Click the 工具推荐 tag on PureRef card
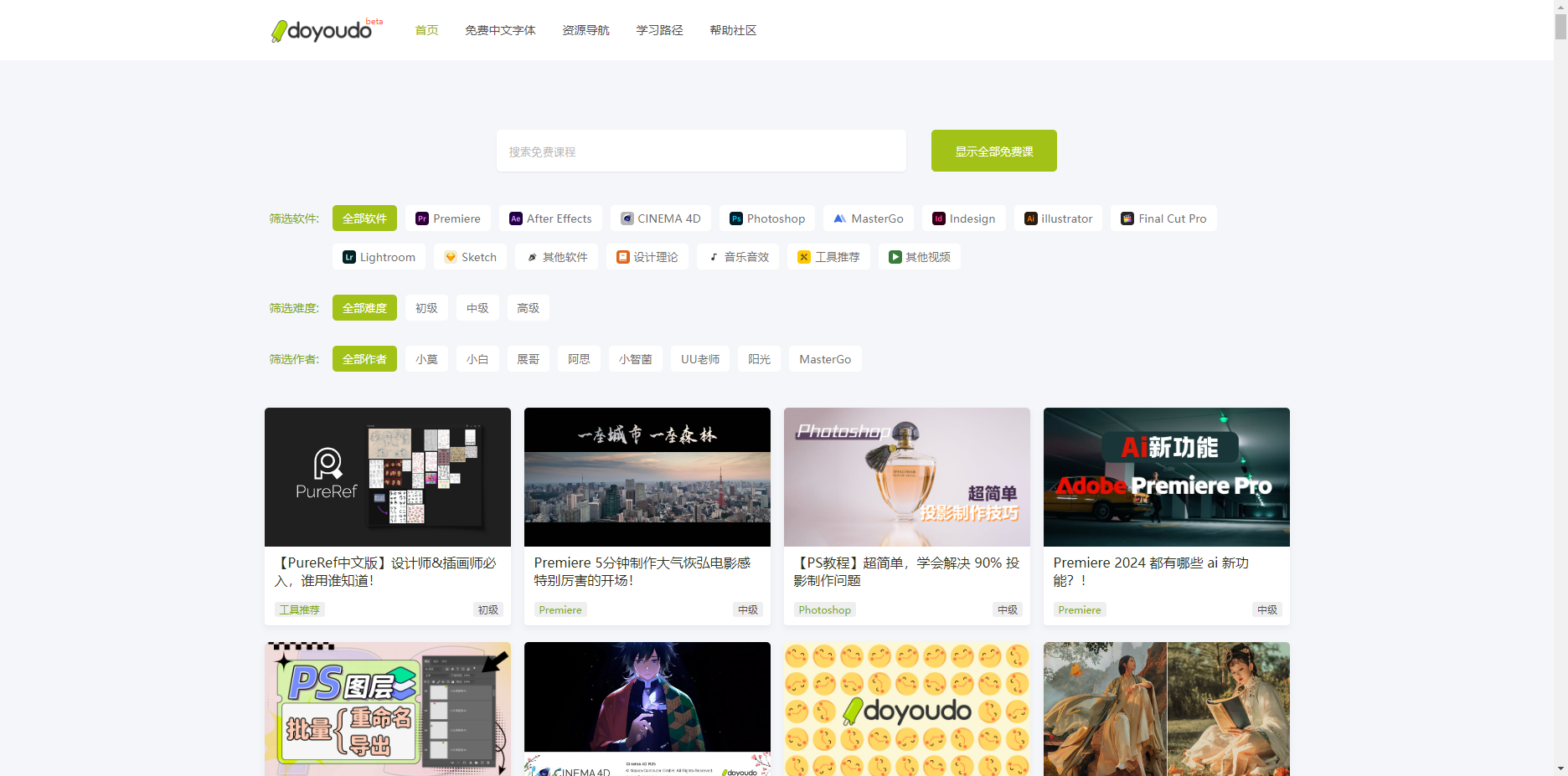This screenshot has height=776, width=1568. 300,609
